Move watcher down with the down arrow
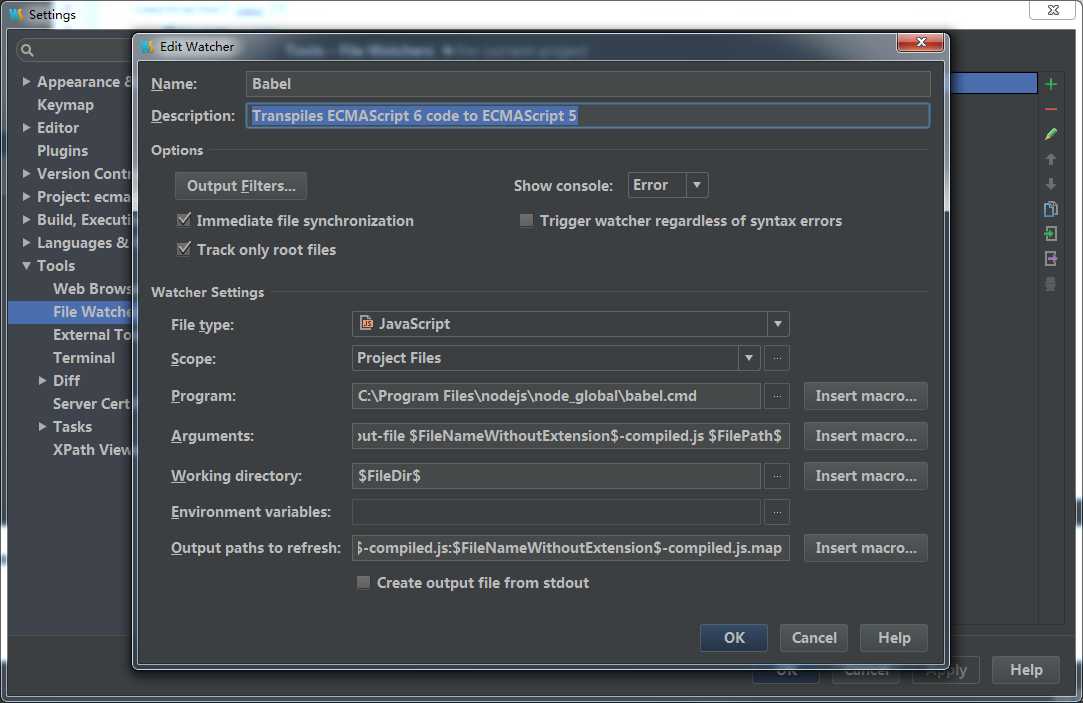Viewport: 1083px width, 703px height. click(1051, 184)
